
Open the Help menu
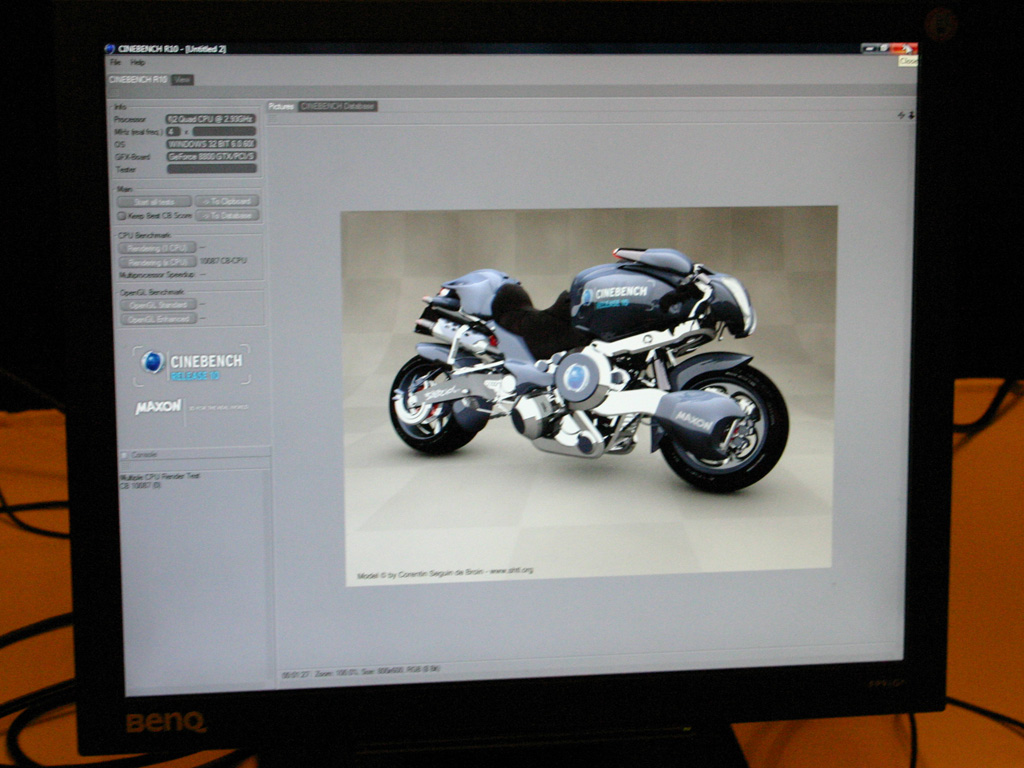[137, 63]
